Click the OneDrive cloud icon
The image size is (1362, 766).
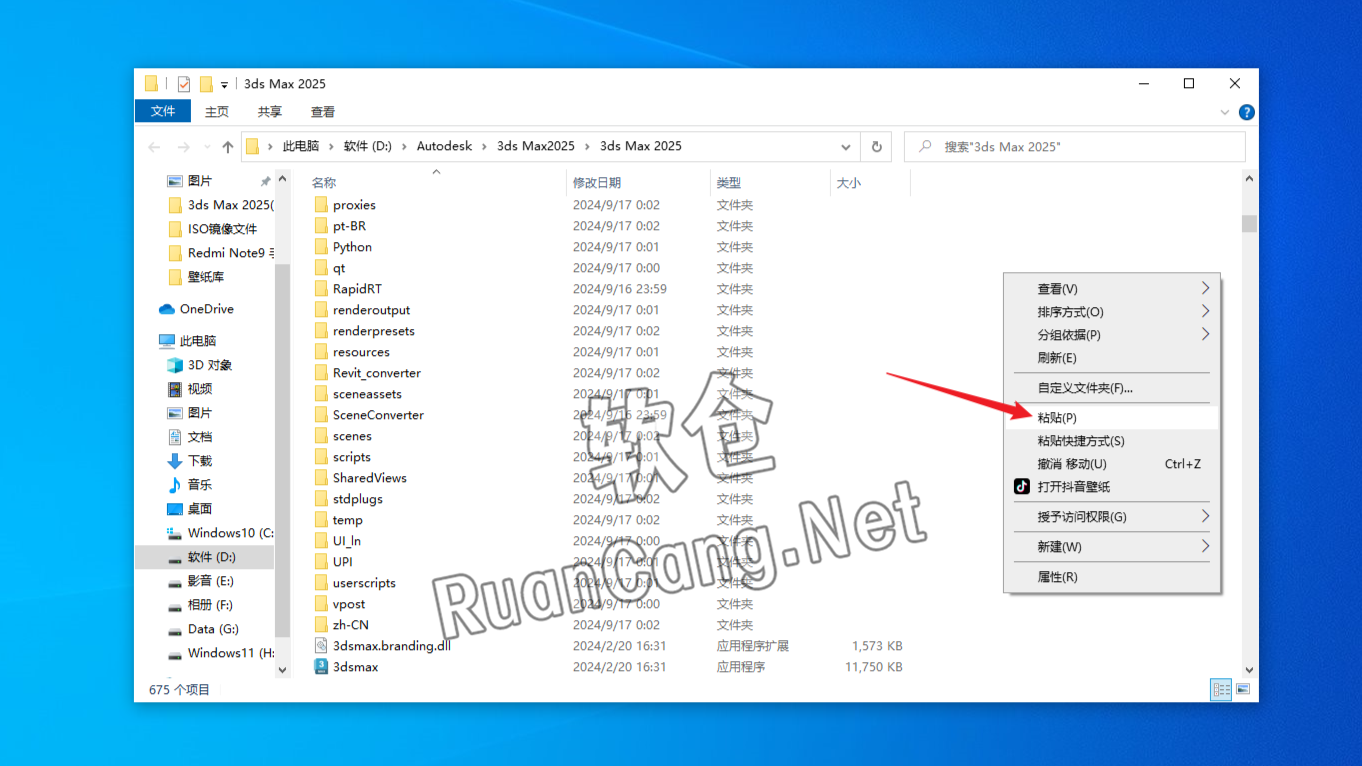pos(167,309)
